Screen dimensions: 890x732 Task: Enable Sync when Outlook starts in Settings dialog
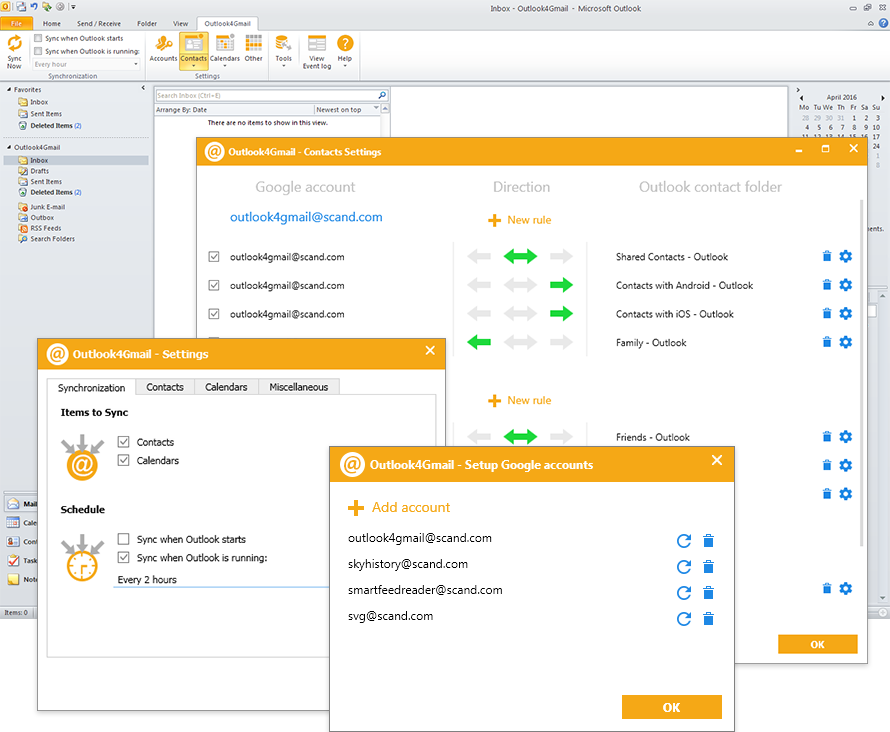point(124,539)
